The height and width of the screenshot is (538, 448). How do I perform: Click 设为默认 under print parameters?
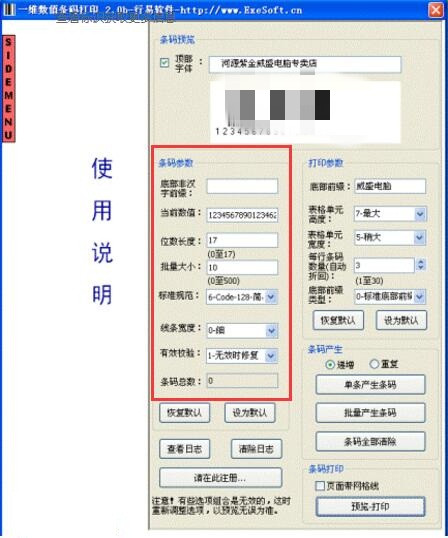pyautogui.click(x=401, y=320)
